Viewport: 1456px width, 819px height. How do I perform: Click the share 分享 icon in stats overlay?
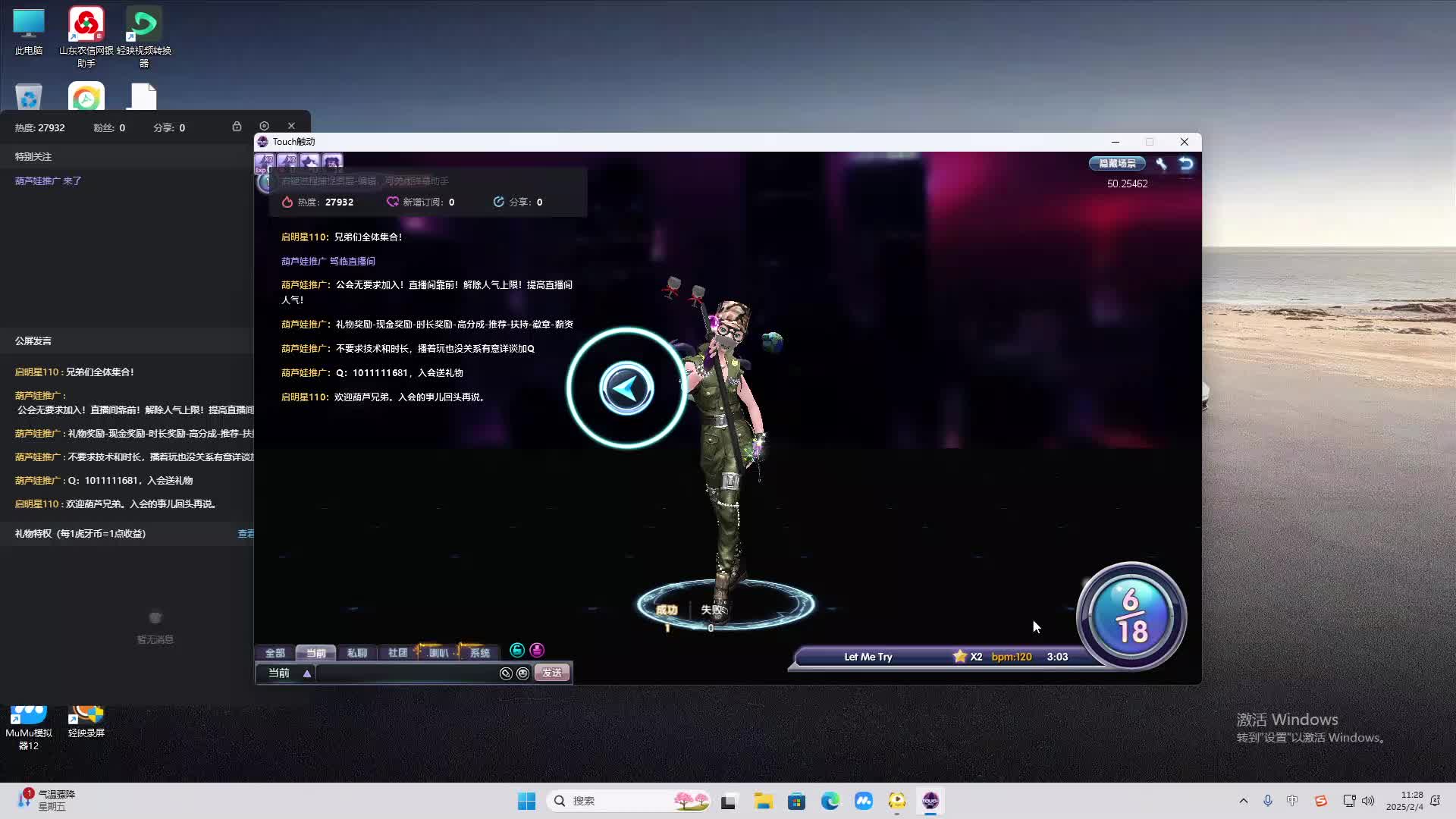pyautogui.click(x=498, y=202)
